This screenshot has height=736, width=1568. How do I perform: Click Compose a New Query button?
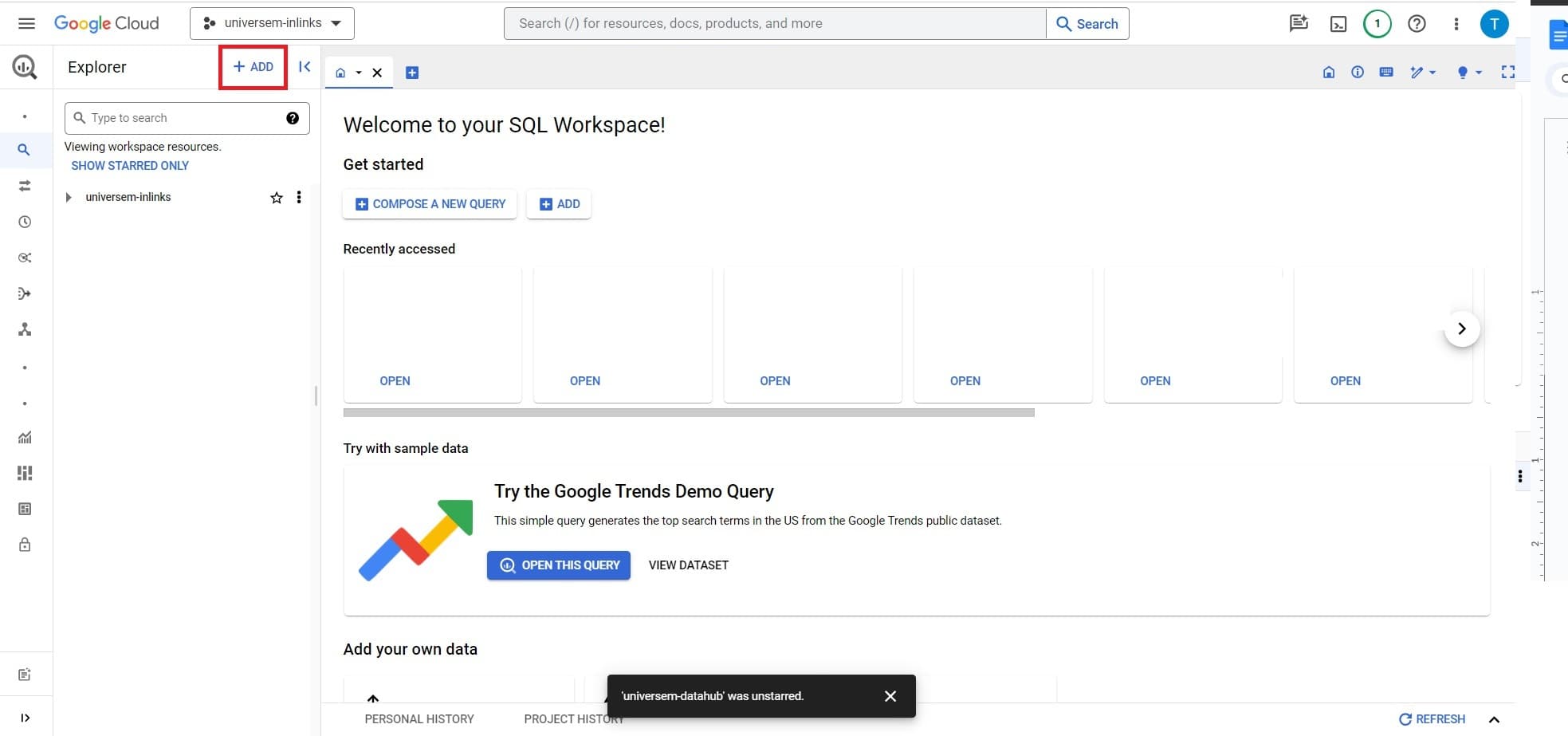[430, 204]
